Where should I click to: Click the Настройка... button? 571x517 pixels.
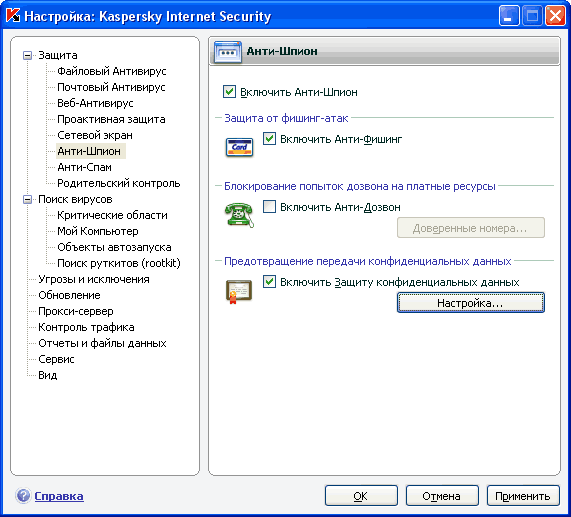[470, 303]
